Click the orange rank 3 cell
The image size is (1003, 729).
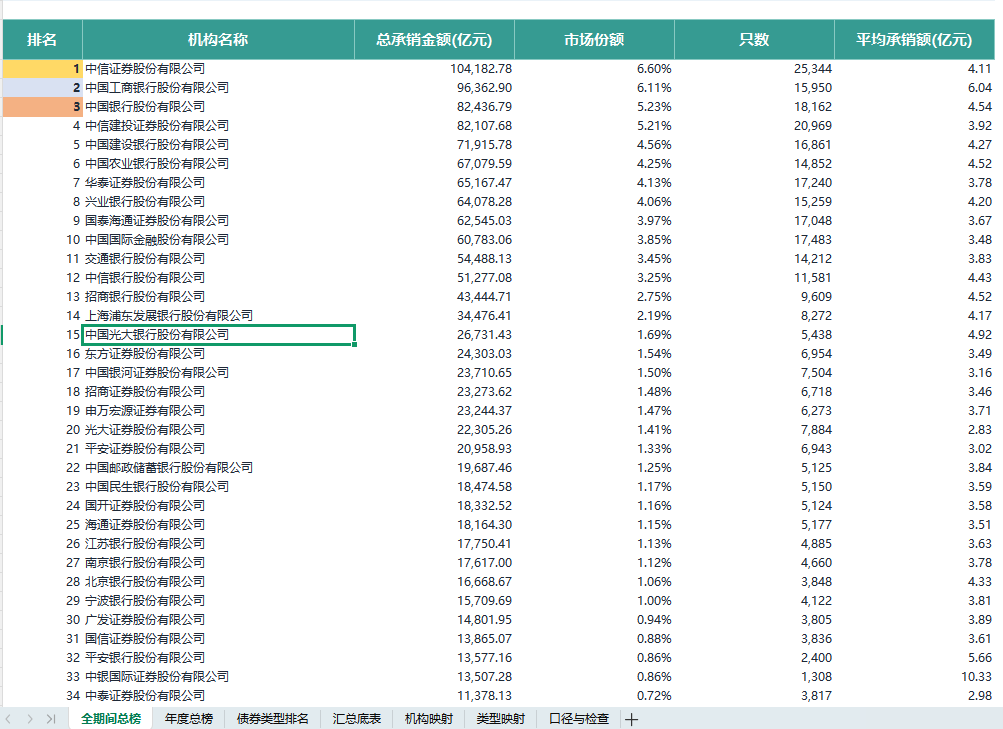tap(43, 107)
